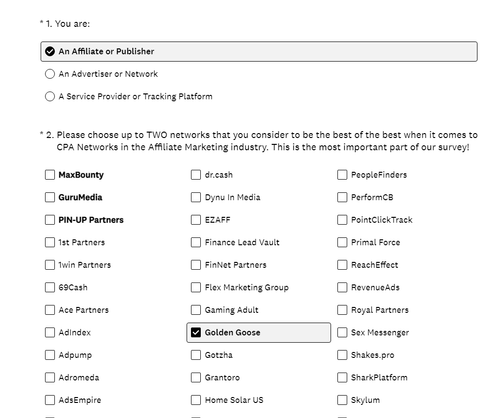Screen dimensions: 500x418
Task: Tick the Royal Partners checkbox
Action: [342, 310]
